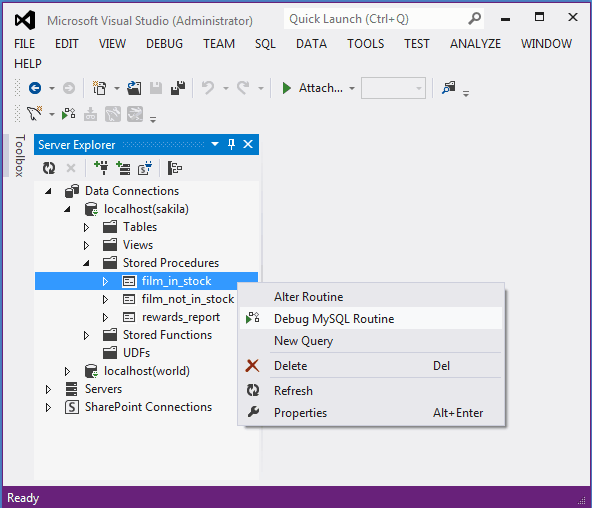The image size is (592, 508).
Task: Select the UDFs folder
Action: coord(136,353)
